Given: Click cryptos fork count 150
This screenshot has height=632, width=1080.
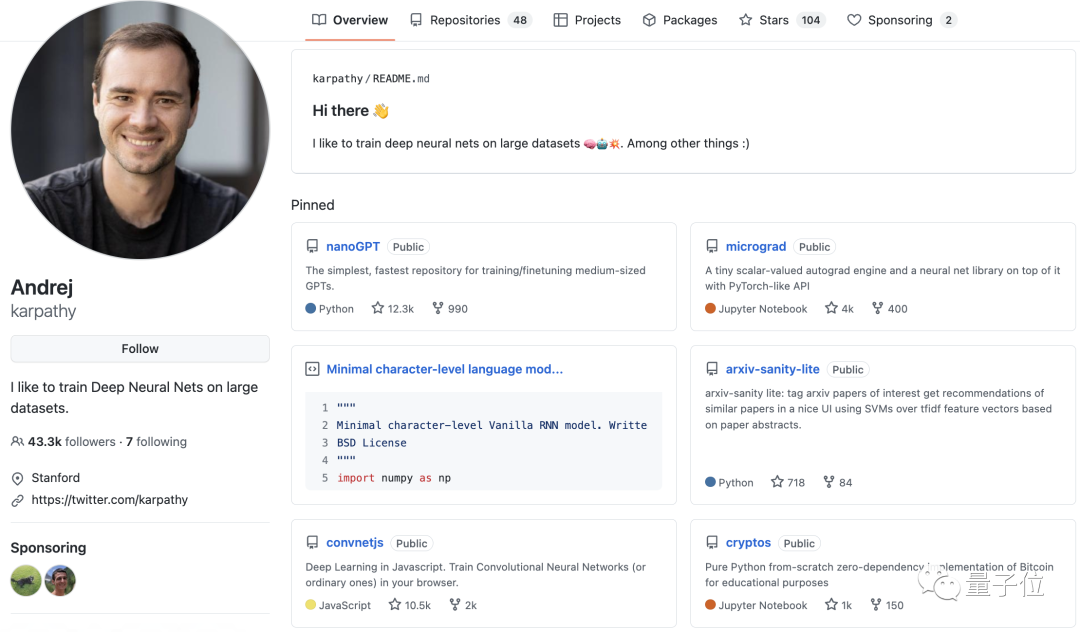Looking at the screenshot, I should (x=886, y=605).
